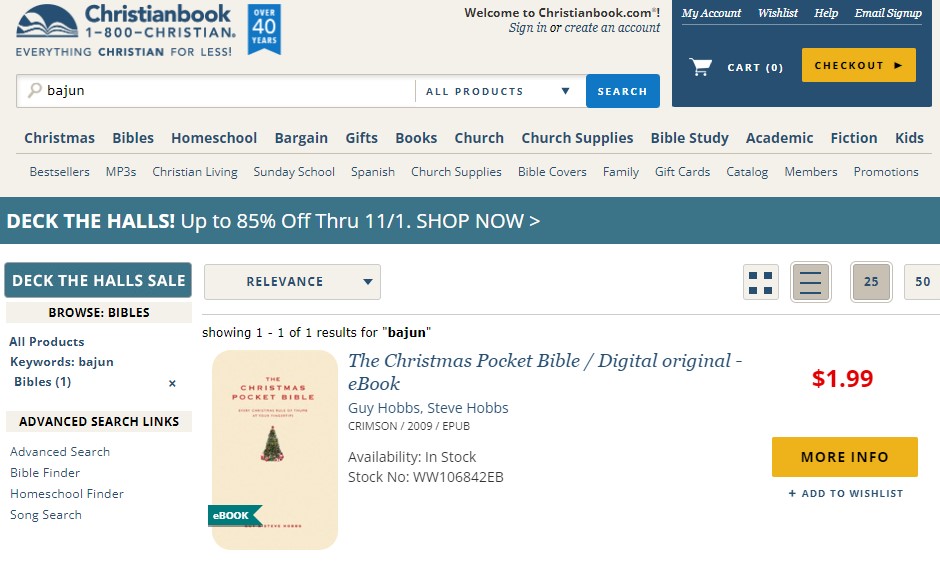Open the Relevance sort dropdown
The height and width of the screenshot is (566, 940).
(292, 282)
